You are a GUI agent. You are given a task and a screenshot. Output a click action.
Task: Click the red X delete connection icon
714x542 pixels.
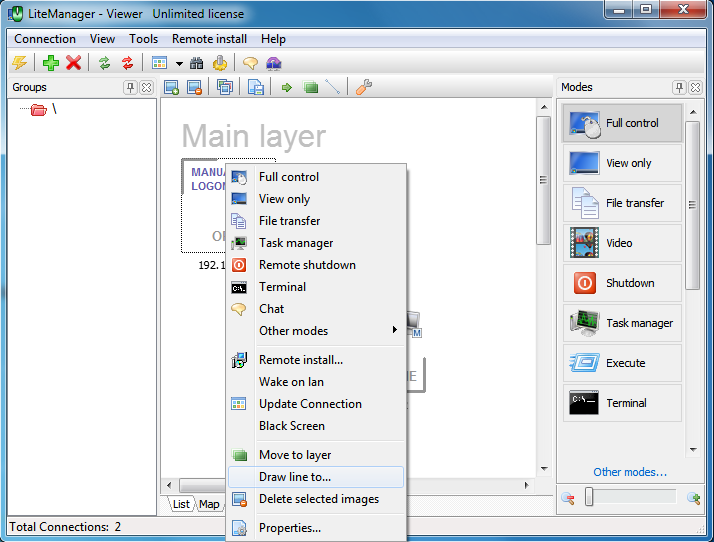[73, 63]
